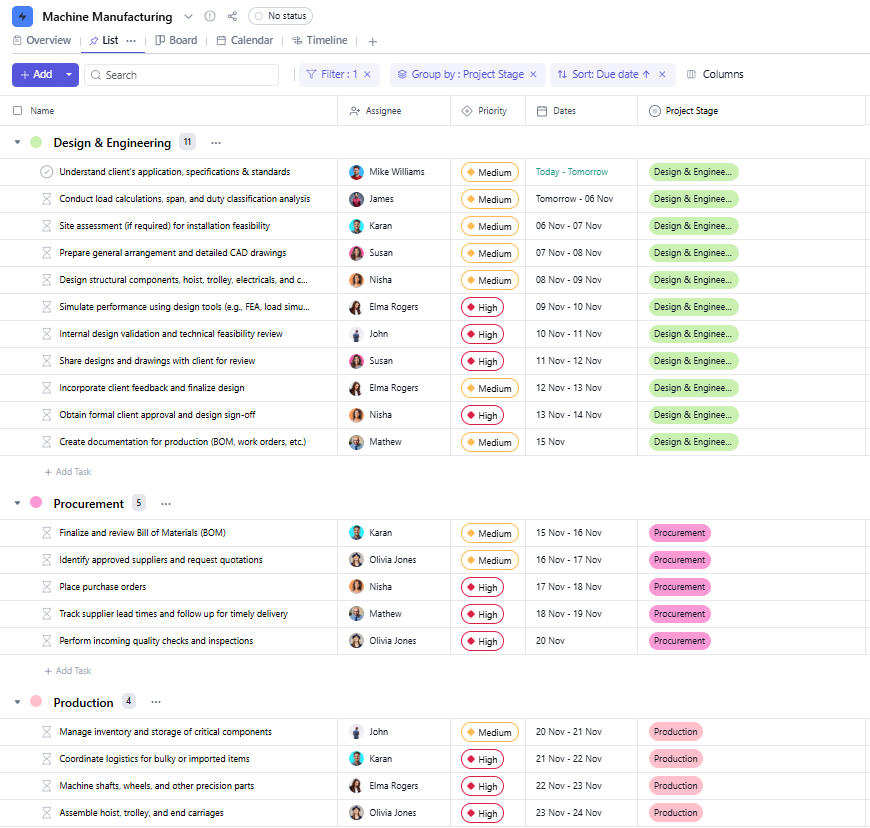This screenshot has width=870, height=828.
Task: Switch to the Timeline tab
Action: point(320,41)
